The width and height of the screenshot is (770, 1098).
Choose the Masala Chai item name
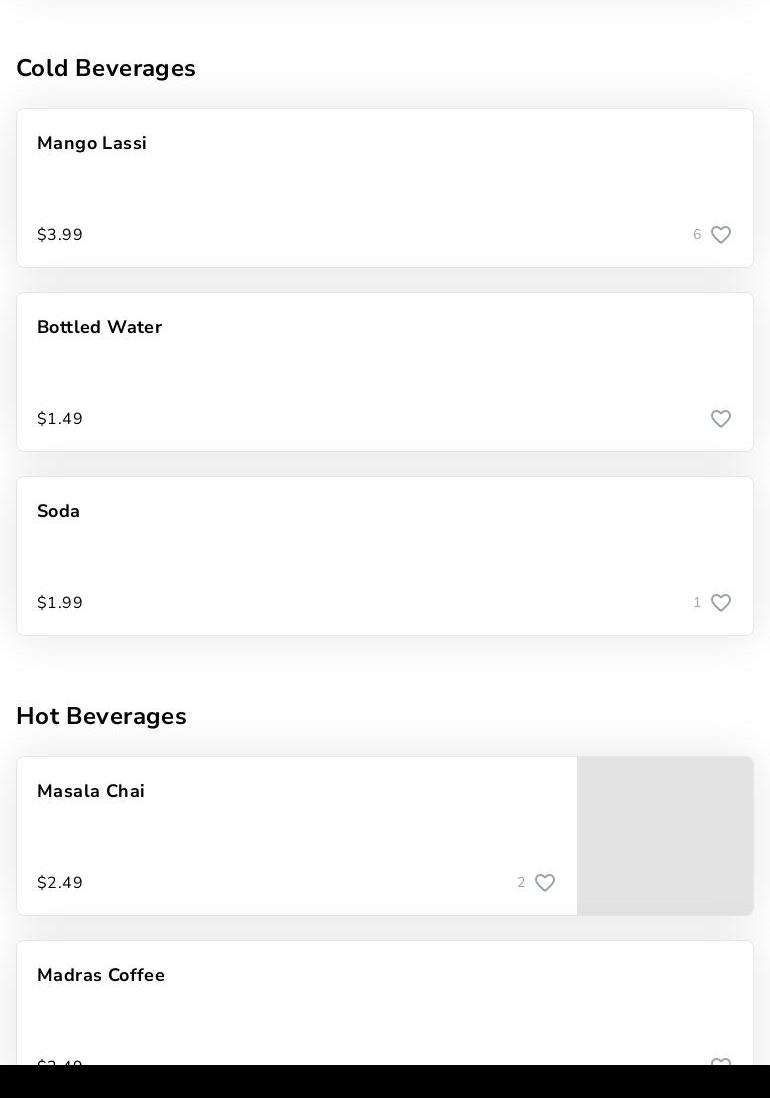click(91, 791)
